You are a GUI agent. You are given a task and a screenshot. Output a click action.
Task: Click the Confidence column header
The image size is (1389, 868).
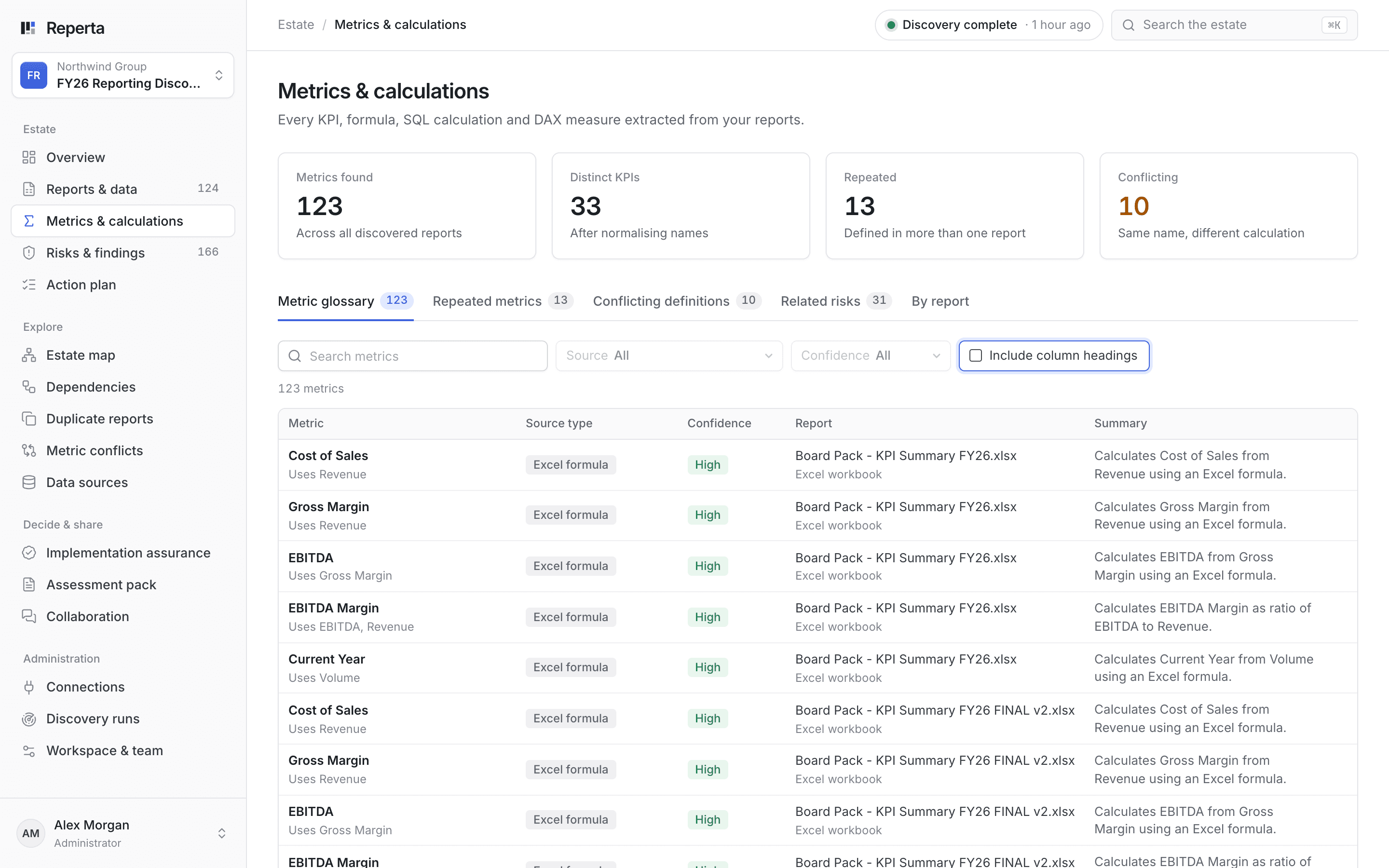719,423
